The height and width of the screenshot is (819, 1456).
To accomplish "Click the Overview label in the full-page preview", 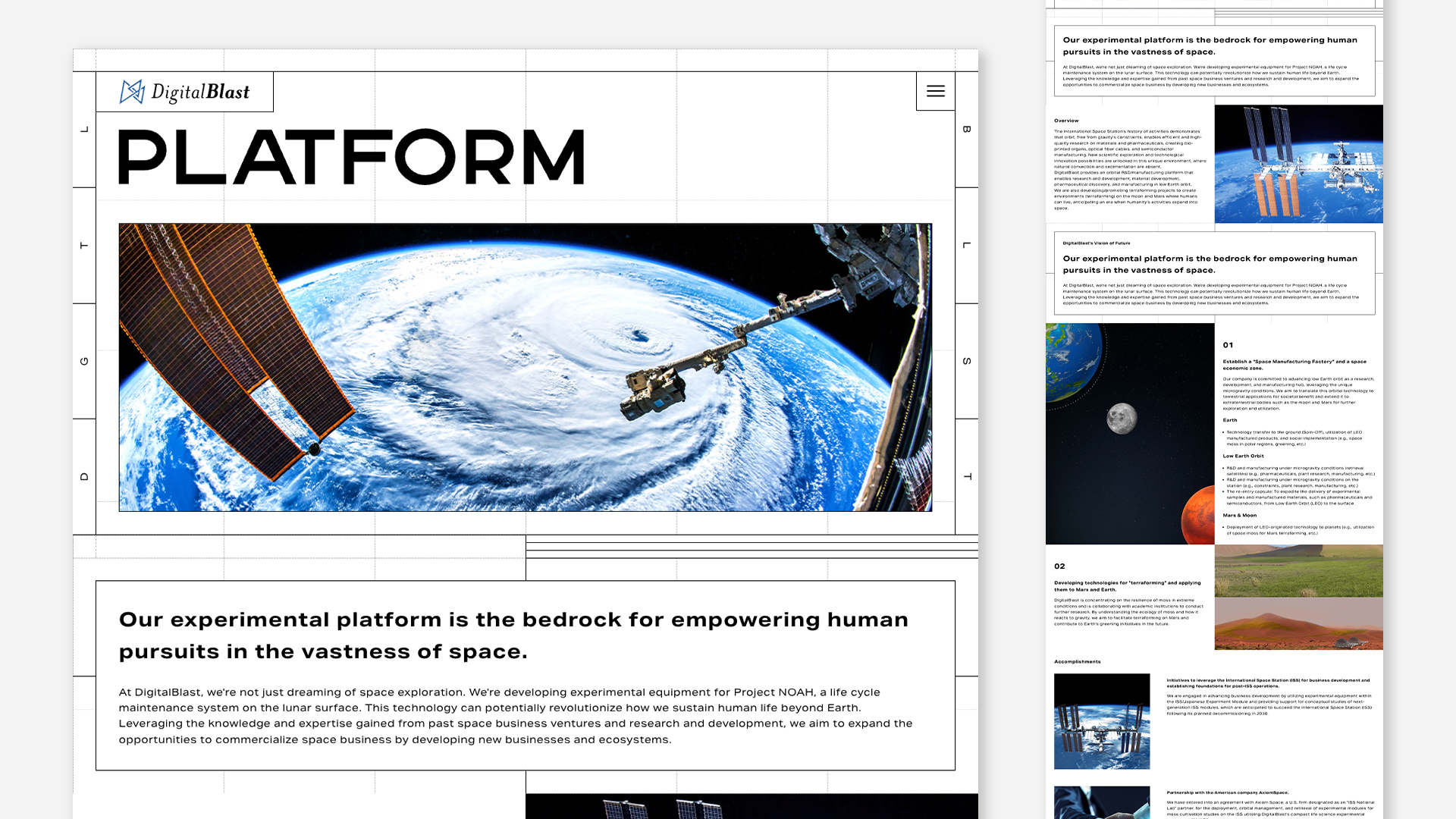I will coord(1066,121).
